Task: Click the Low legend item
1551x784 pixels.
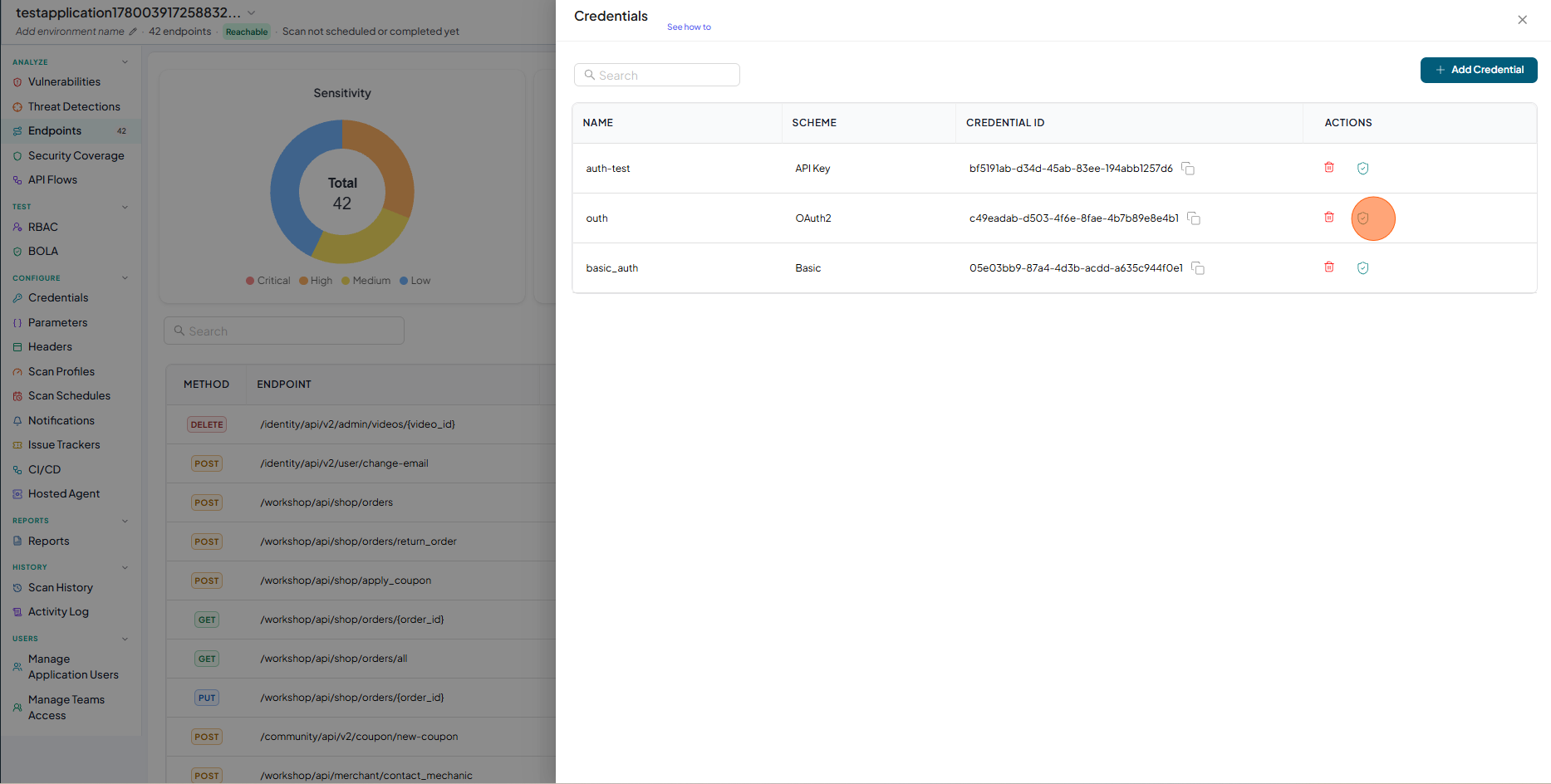Action: click(415, 281)
